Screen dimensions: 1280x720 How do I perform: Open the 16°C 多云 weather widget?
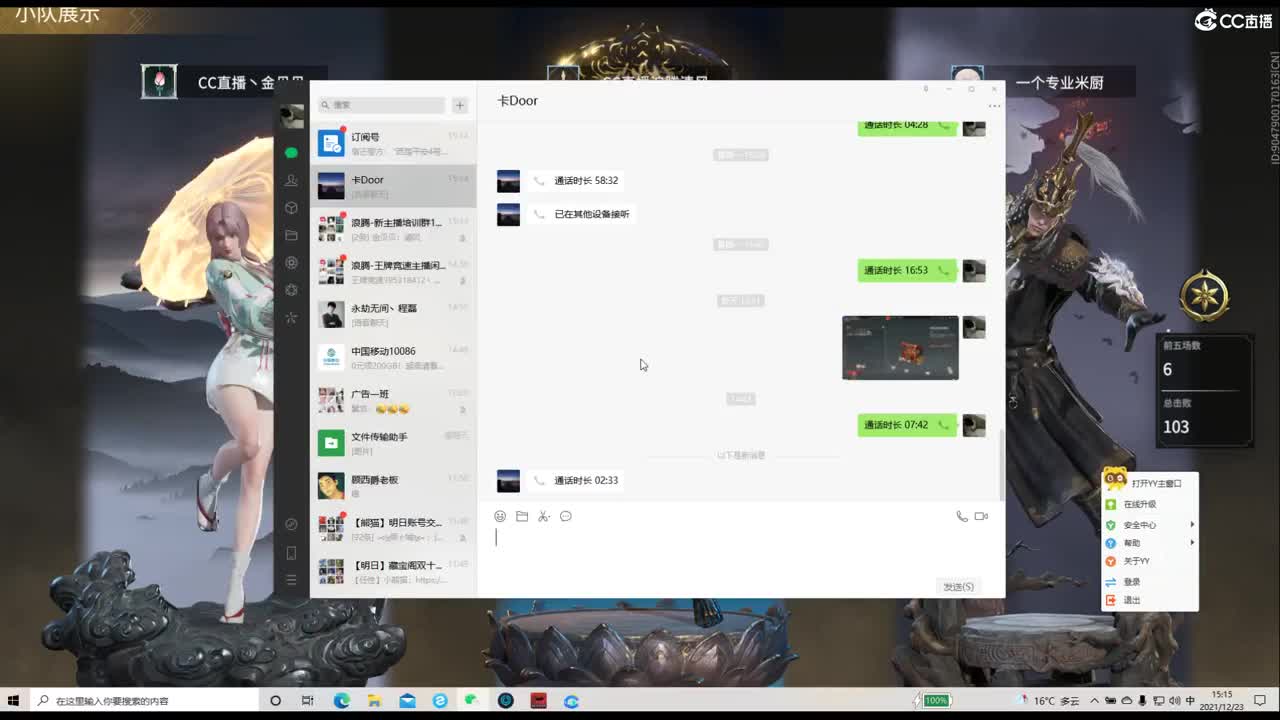click(x=1049, y=701)
